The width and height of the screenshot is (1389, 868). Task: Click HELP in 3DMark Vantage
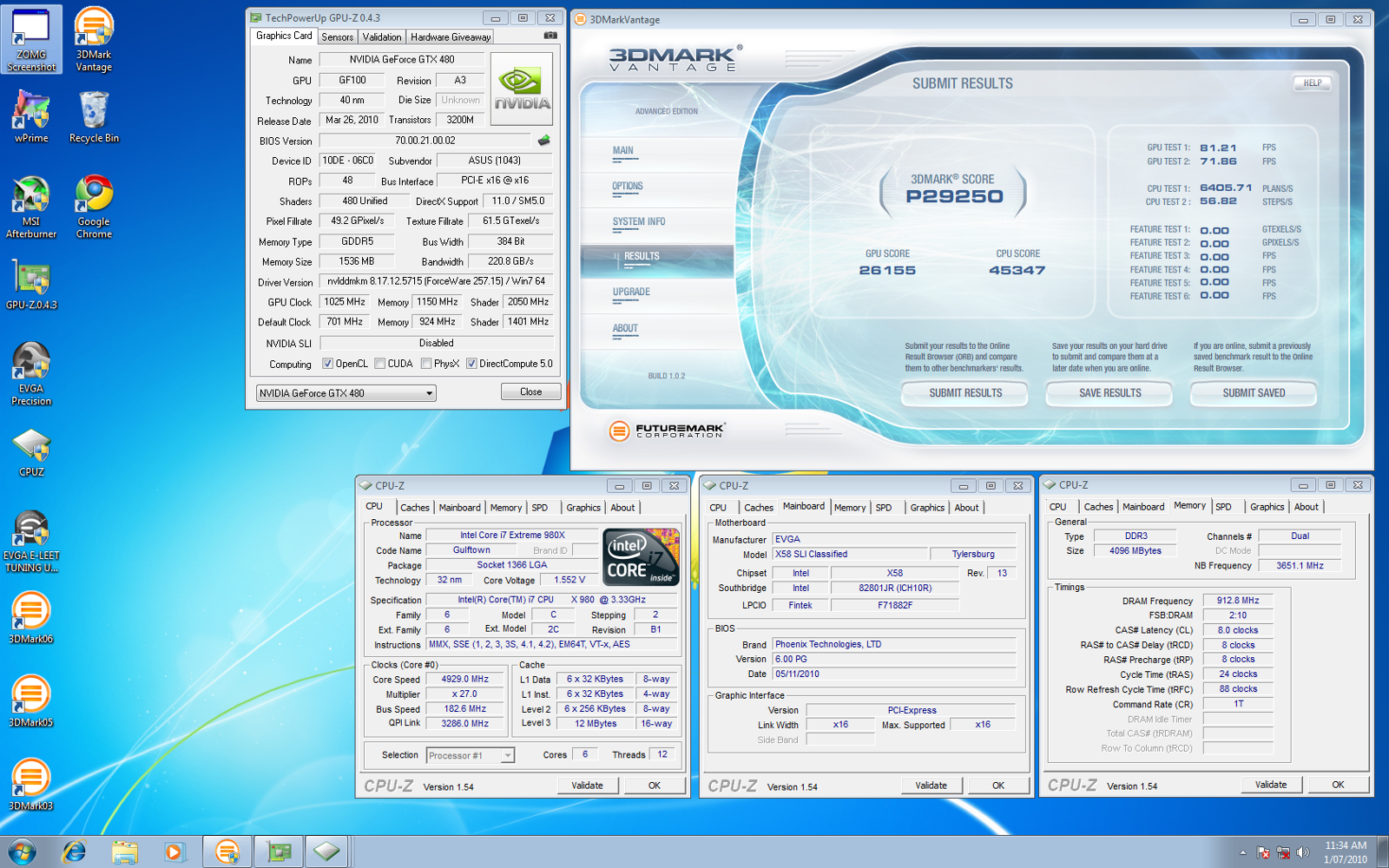pyautogui.click(x=1313, y=83)
